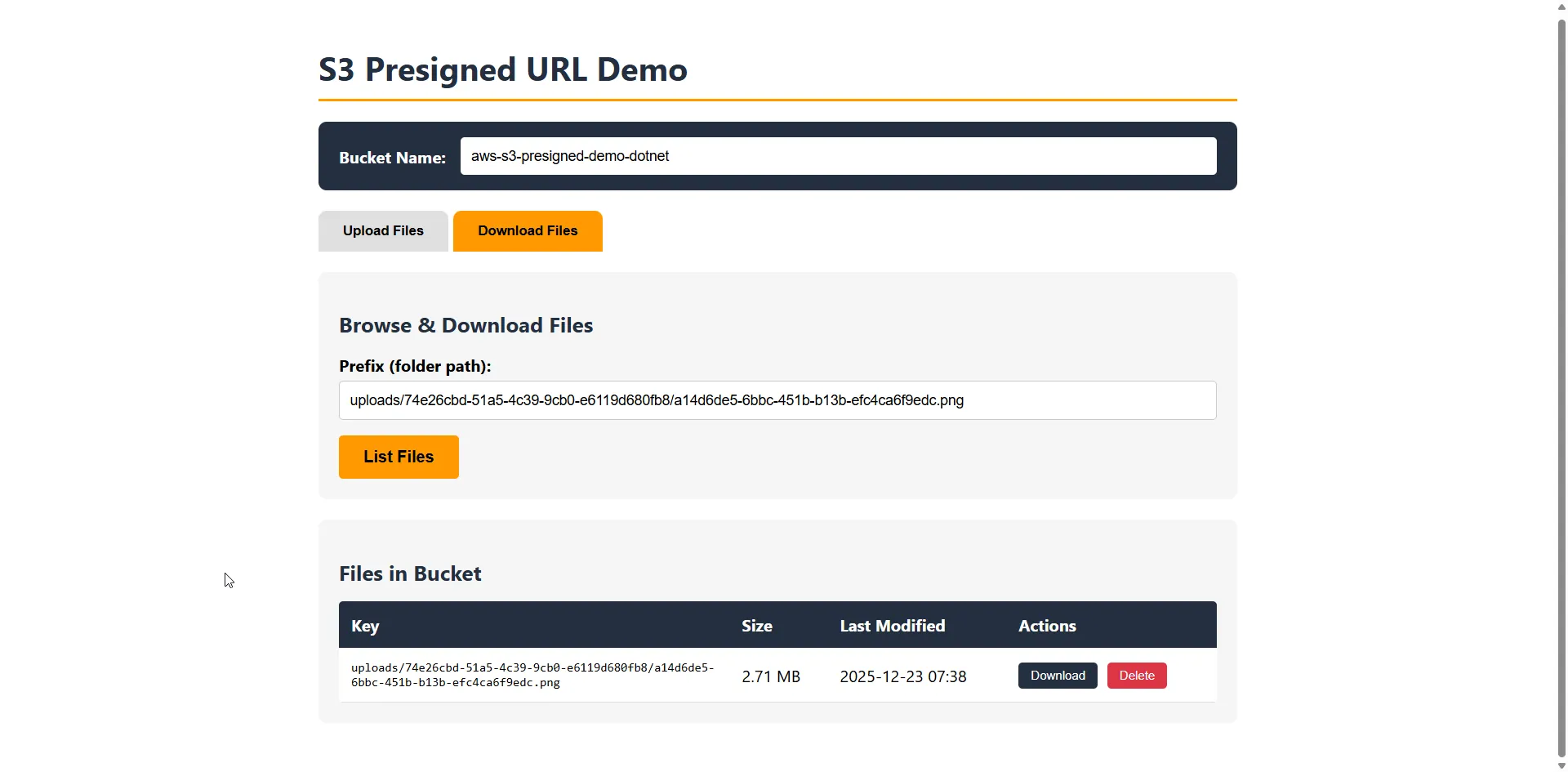Click the Browse & Download Files heading

tap(465, 324)
